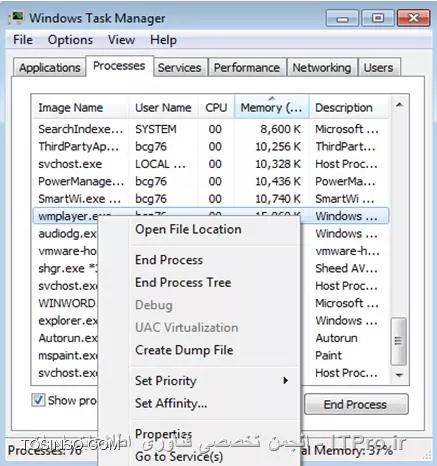The width and height of the screenshot is (437, 466).
Task: Click the Paint description cell
Action: [328, 355]
